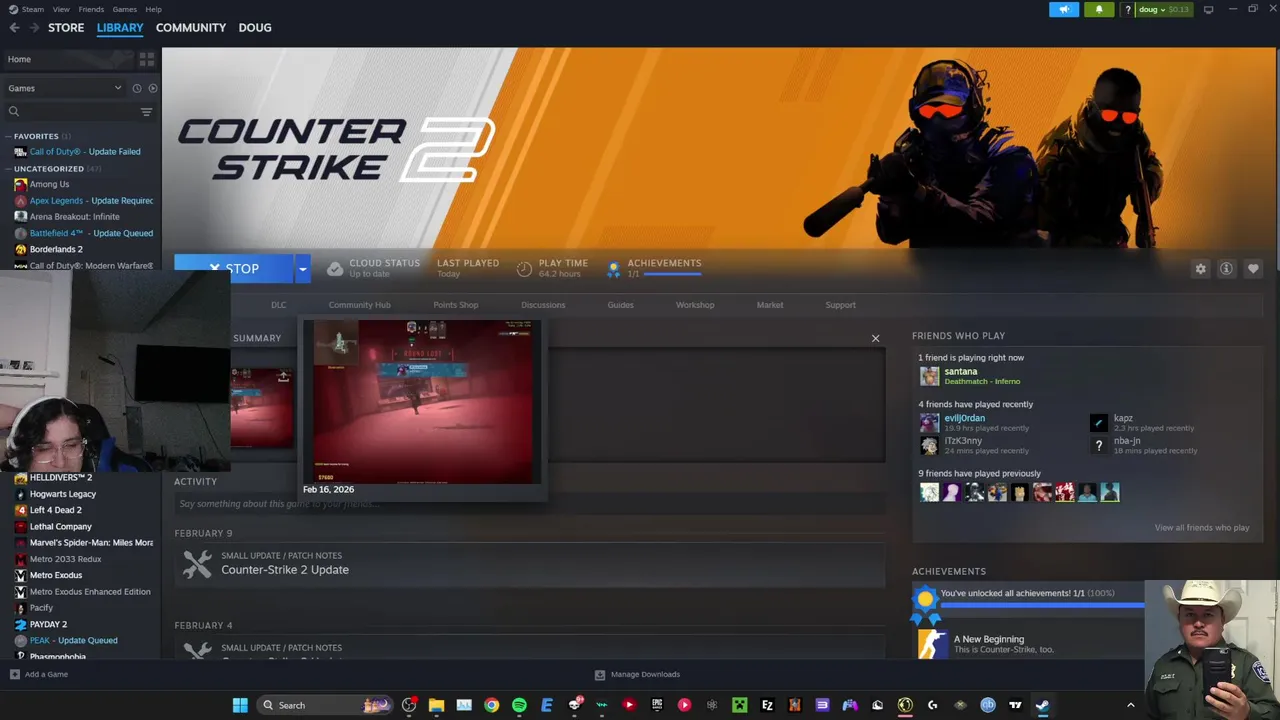The height and width of the screenshot is (720, 1280).
Task: Select Hogwarts Legacy in library list
Action: pyautogui.click(x=63, y=494)
